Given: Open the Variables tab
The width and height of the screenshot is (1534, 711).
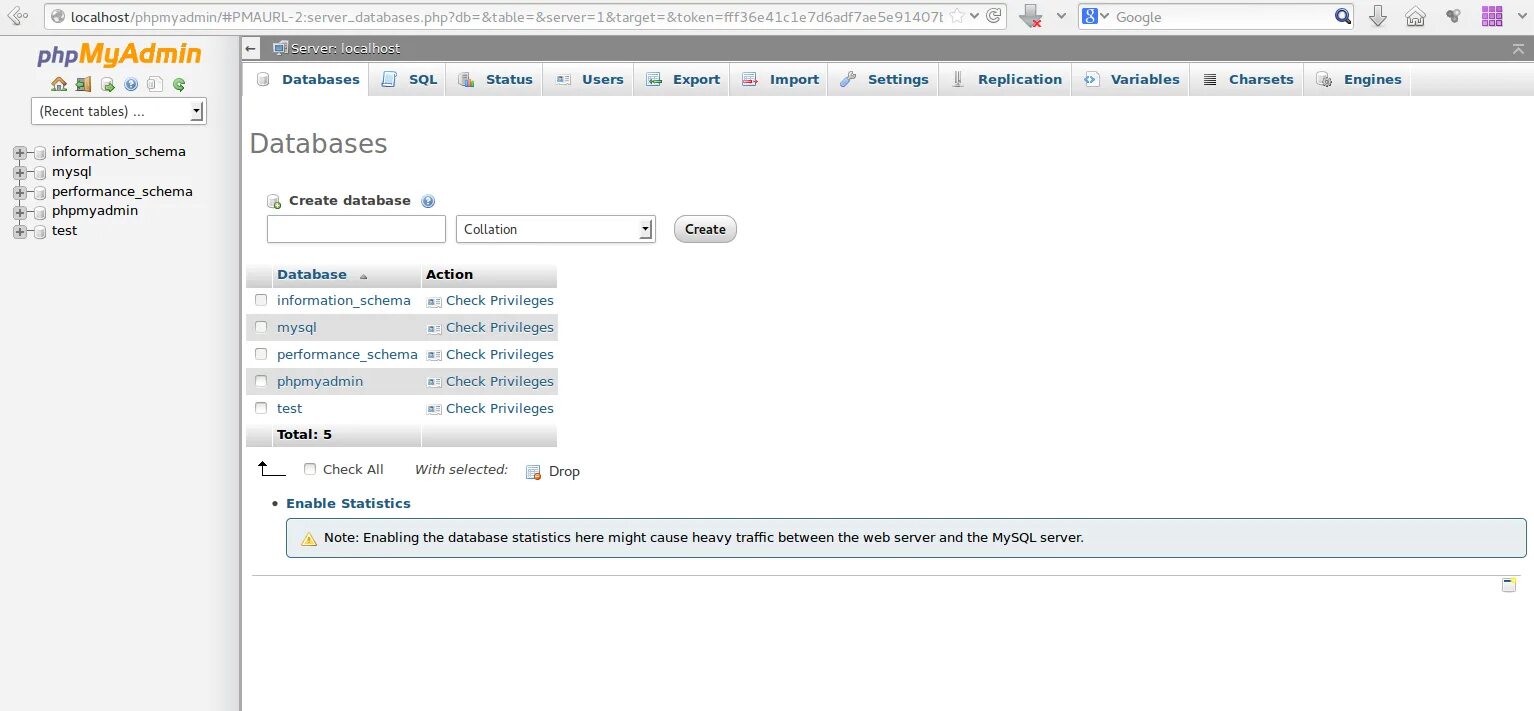Looking at the screenshot, I should tap(1131, 80).
